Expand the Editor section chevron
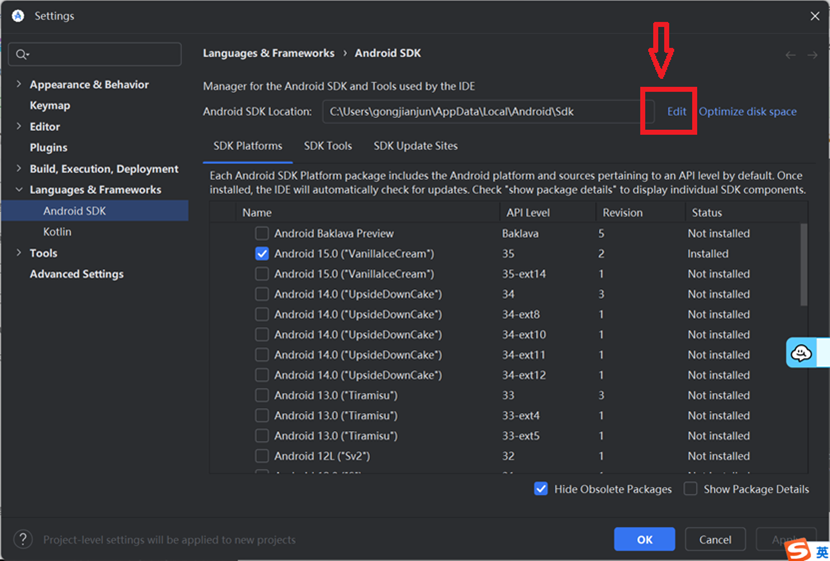This screenshot has width=830, height=561. [19, 126]
